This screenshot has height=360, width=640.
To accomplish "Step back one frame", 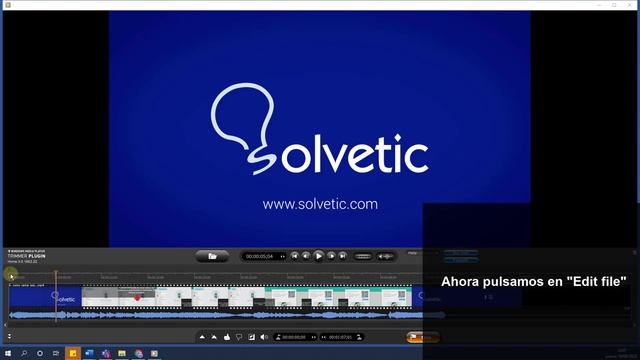I will 306,256.
